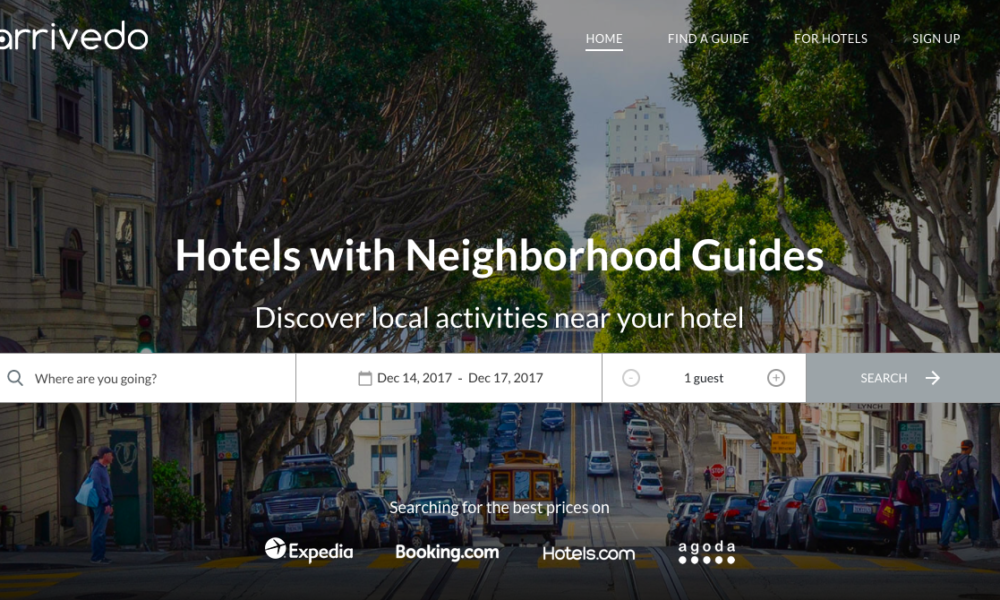Select the Dec 17, 2017 check-out date

(506, 378)
